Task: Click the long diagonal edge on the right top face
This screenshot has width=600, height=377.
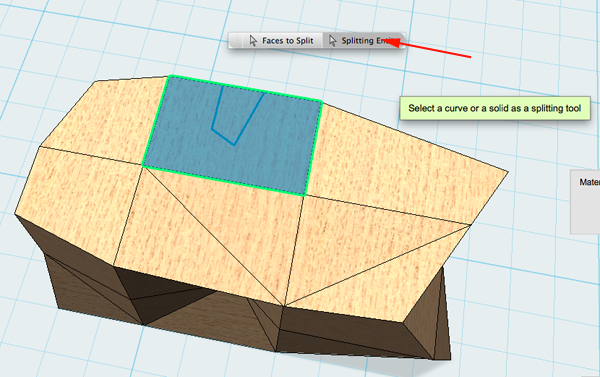Action: coord(377,266)
